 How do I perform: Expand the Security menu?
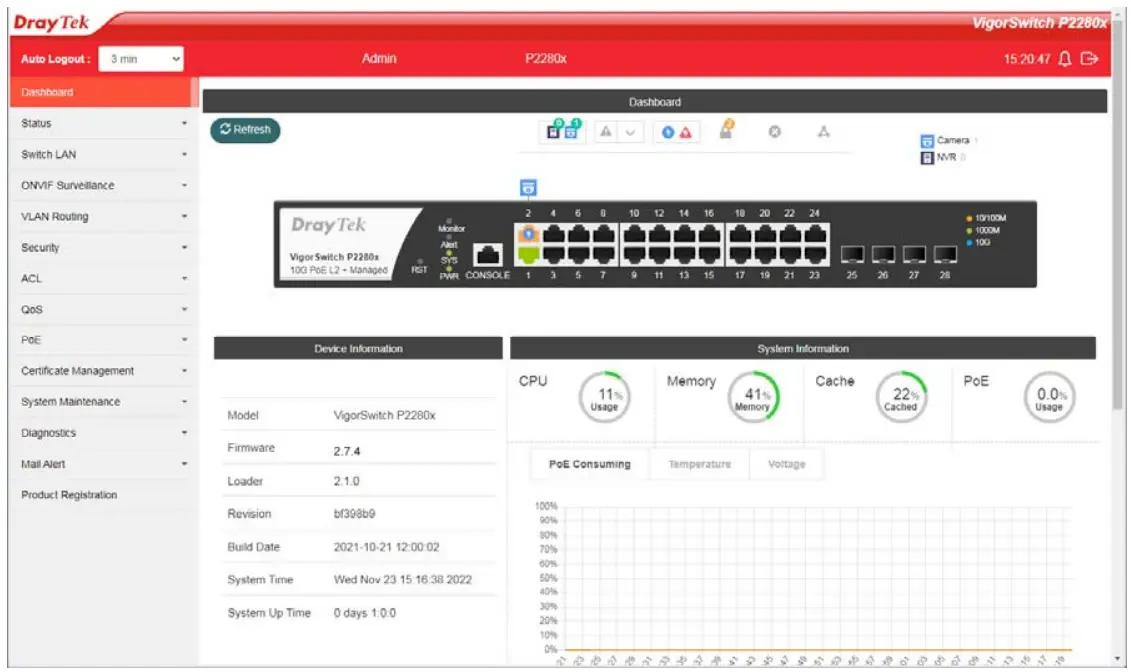pyautogui.click(x=104, y=247)
